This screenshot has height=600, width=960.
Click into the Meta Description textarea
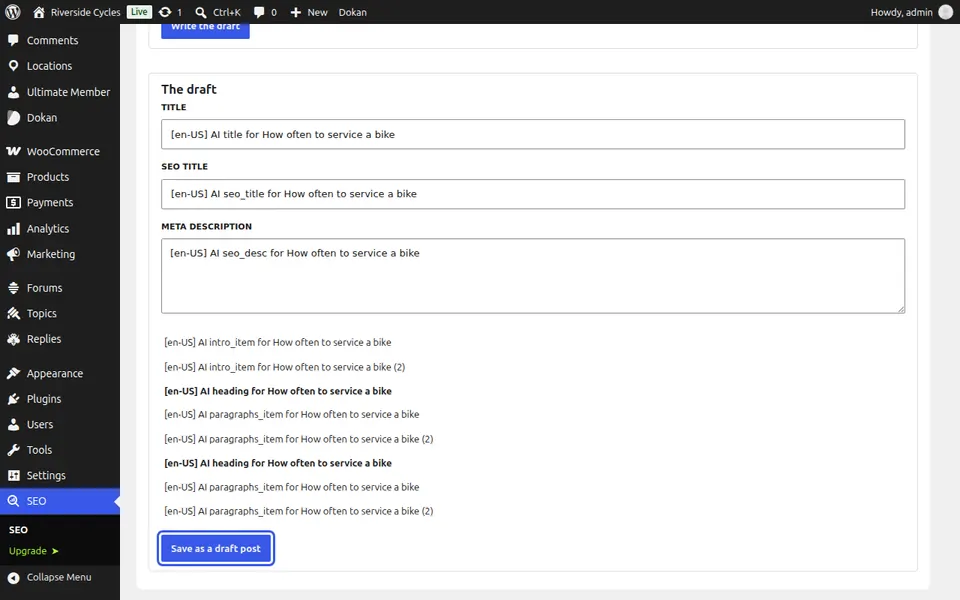click(533, 276)
